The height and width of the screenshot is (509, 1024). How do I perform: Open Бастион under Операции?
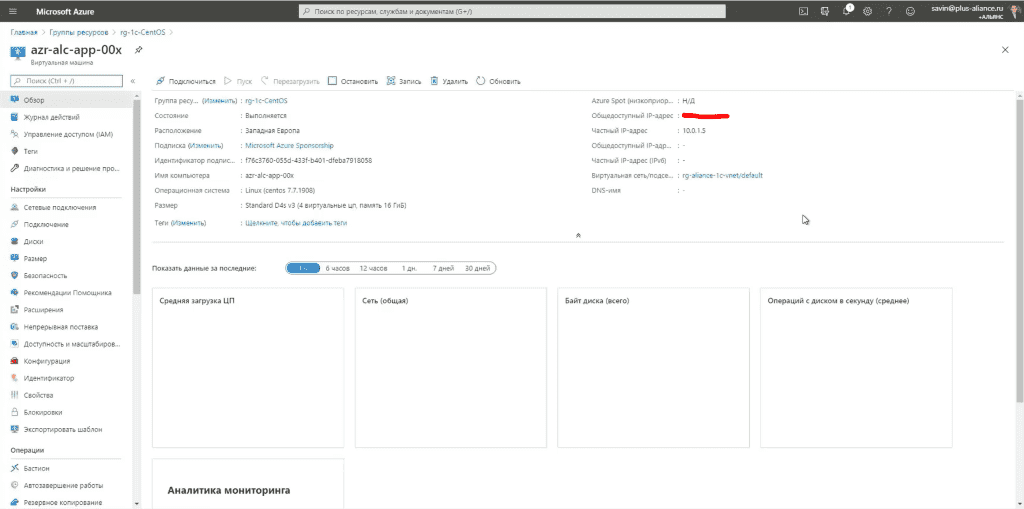(x=65, y=468)
